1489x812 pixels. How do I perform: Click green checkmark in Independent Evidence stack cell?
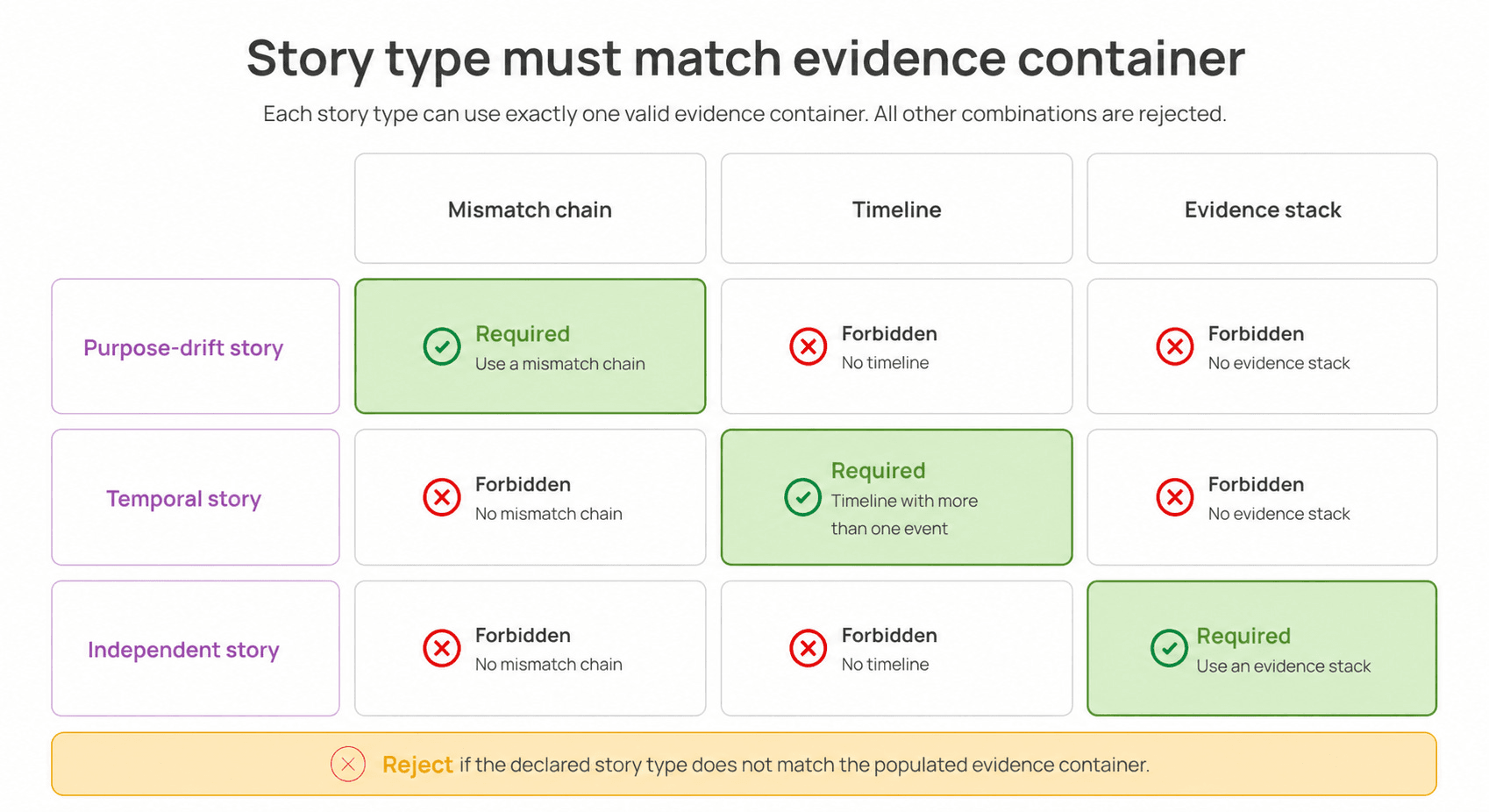pos(1169,648)
